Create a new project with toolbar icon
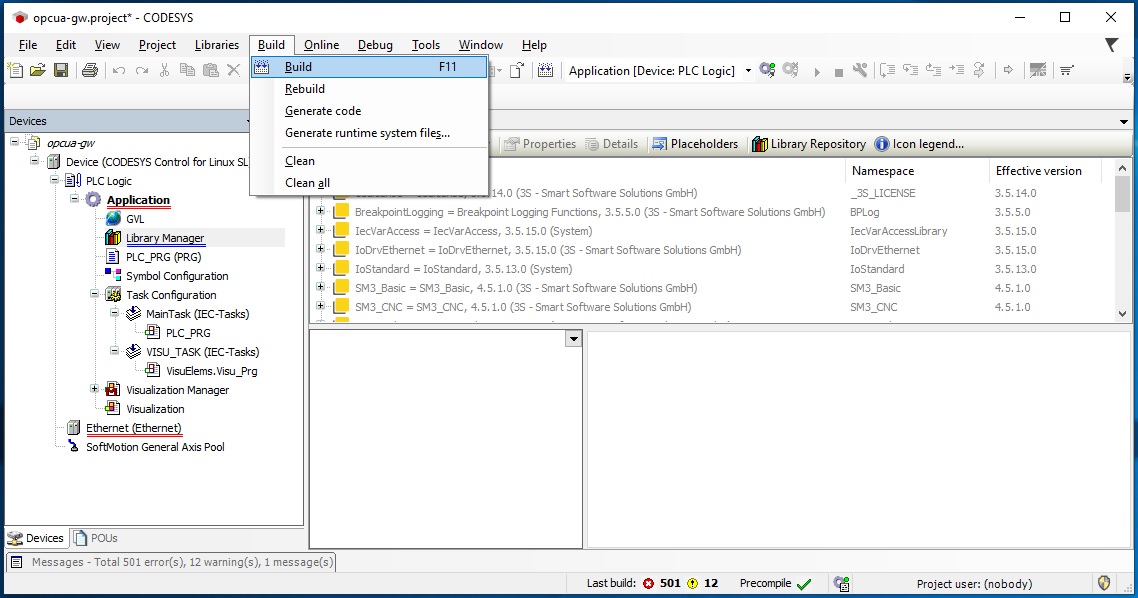Screen dimensions: 1138x598 (15, 70)
